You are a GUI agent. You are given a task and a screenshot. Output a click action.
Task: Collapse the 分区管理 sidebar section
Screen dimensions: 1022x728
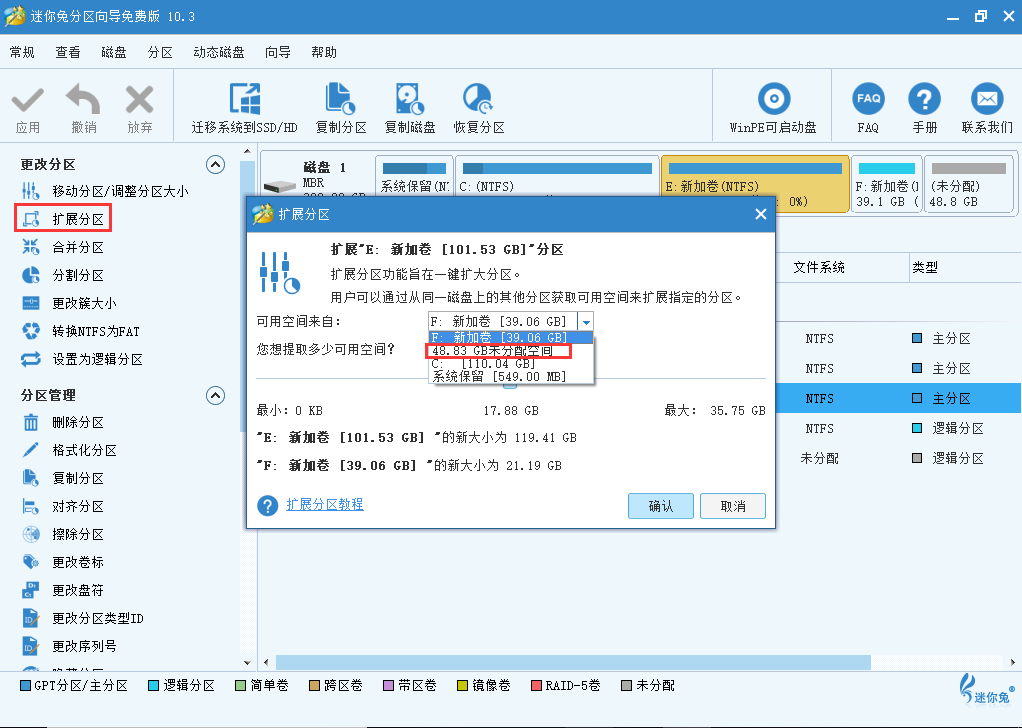click(215, 395)
